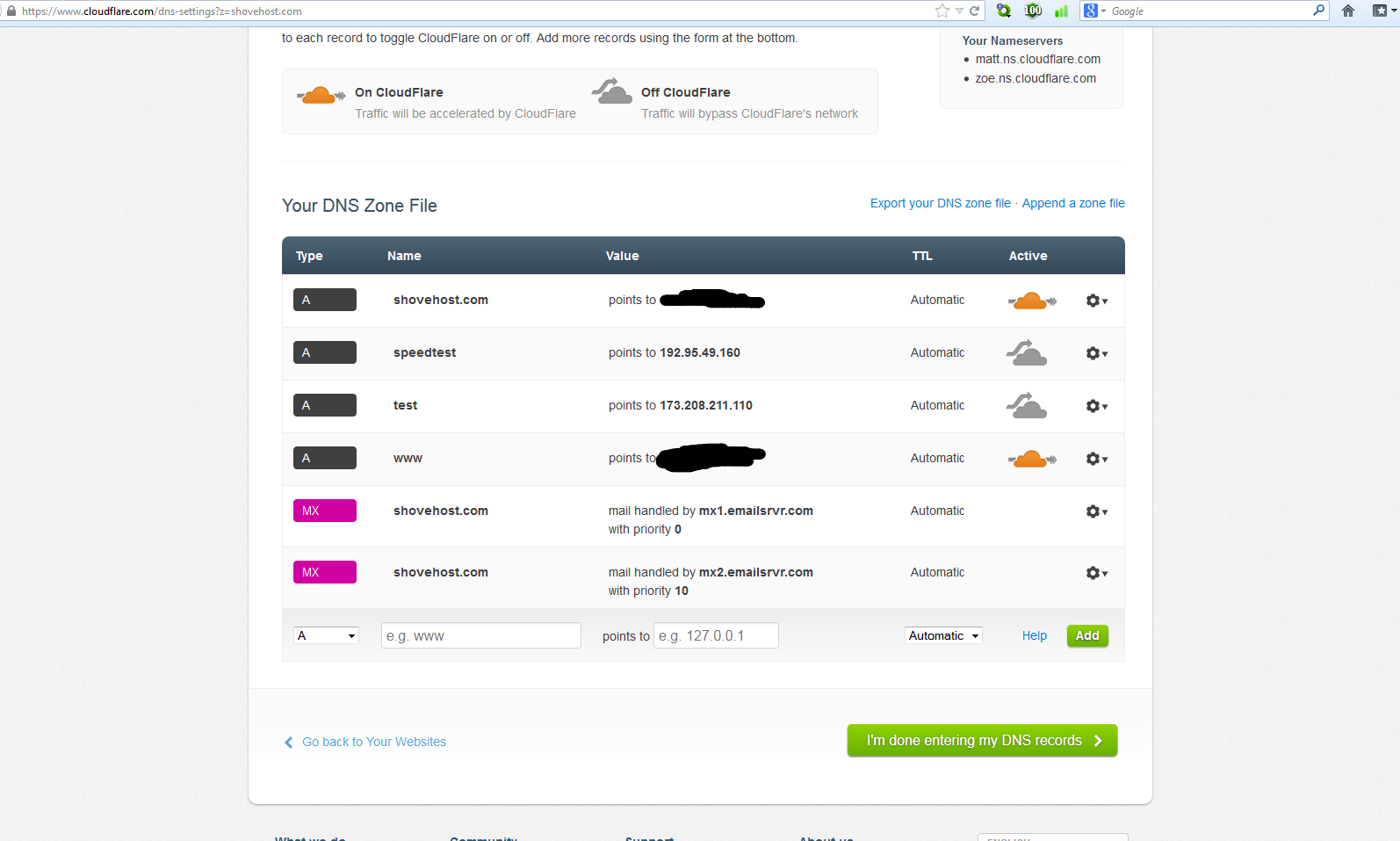Click the green 100 score extension icon
The image size is (1400, 841).
(x=1033, y=11)
